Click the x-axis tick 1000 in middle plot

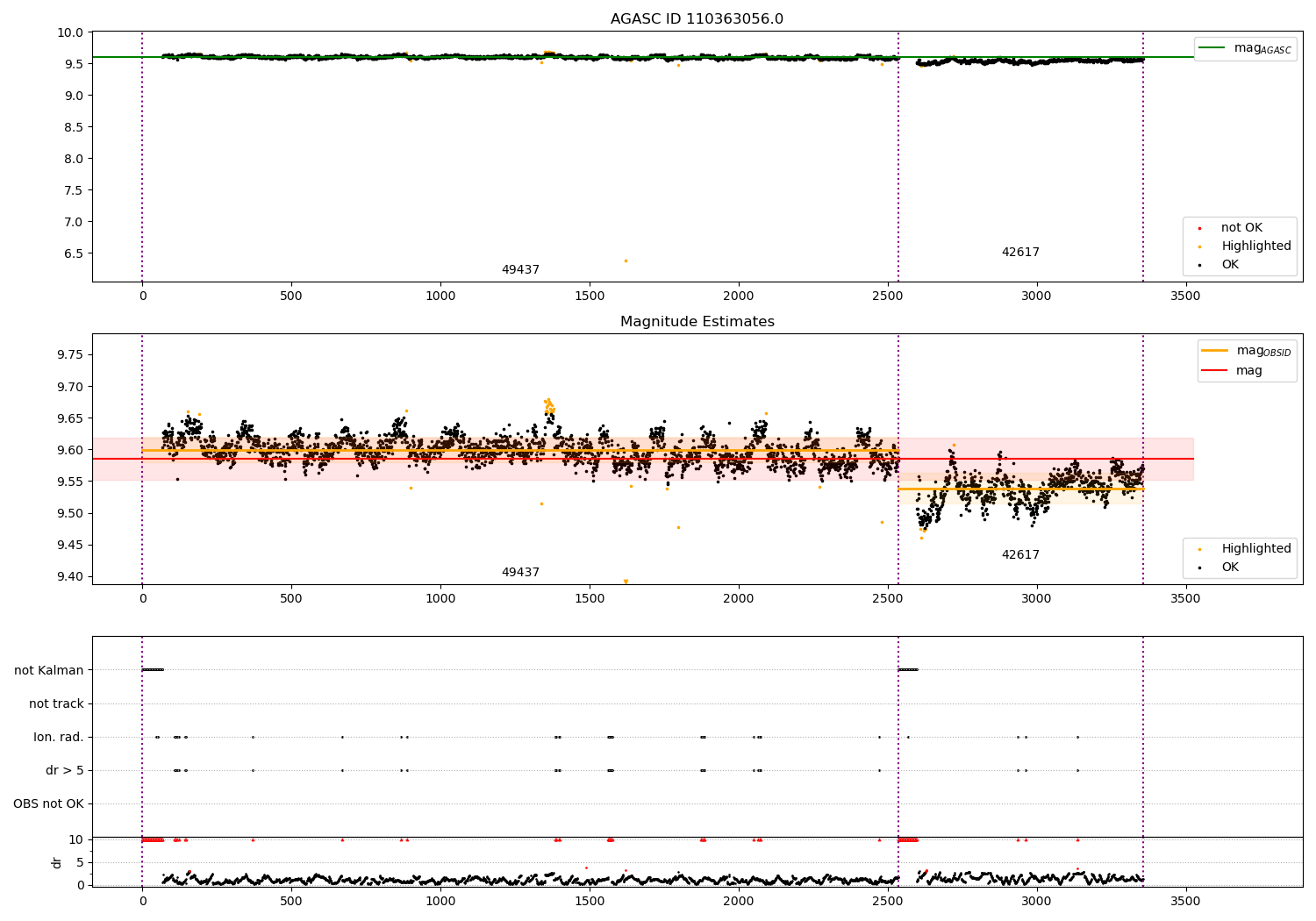point(440,599)
